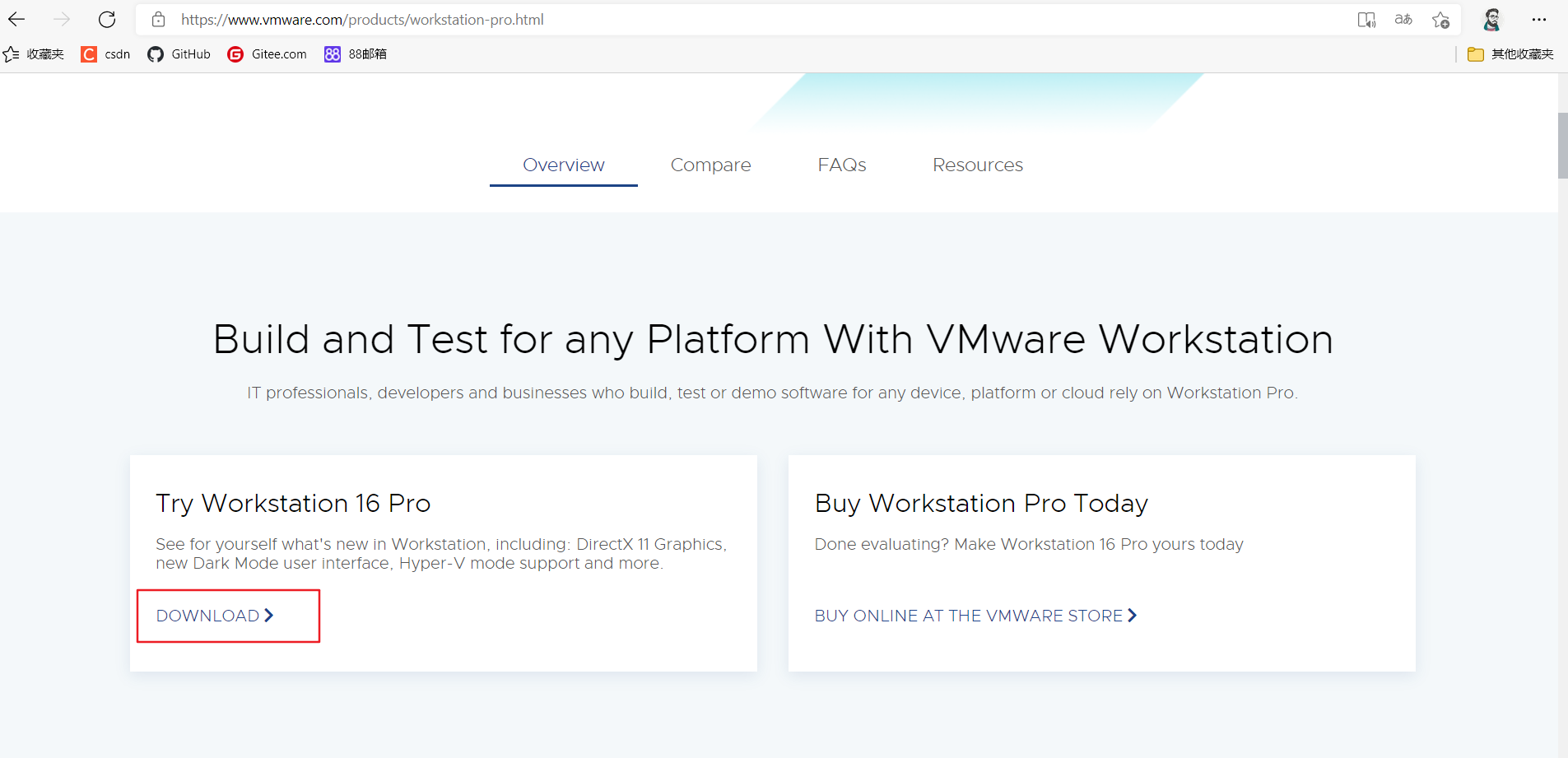
Task: Open the 收藏夹 favorites menu
Action: (x=33, y=54)
